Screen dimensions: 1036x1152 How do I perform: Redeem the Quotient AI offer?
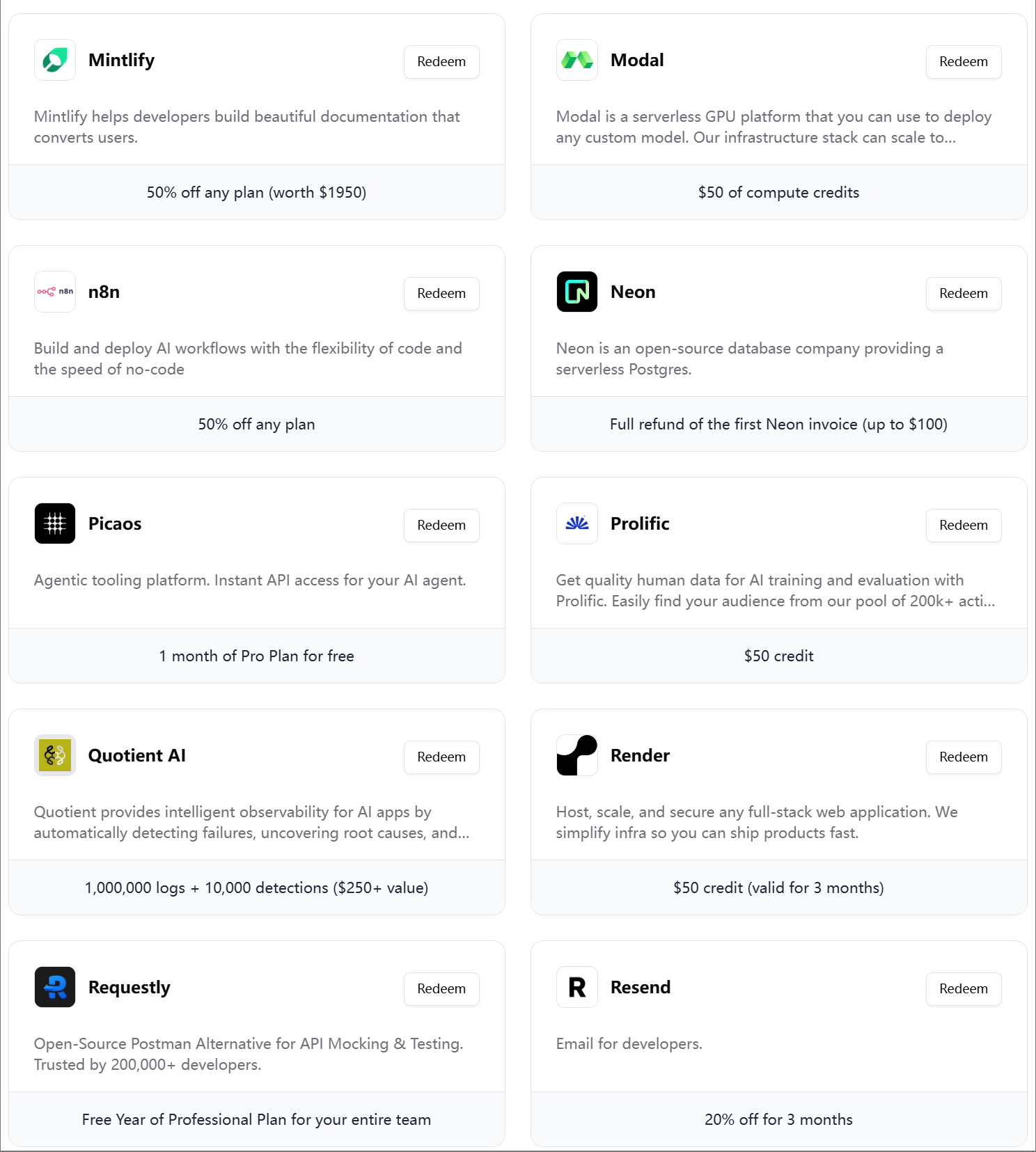[441, 757]
